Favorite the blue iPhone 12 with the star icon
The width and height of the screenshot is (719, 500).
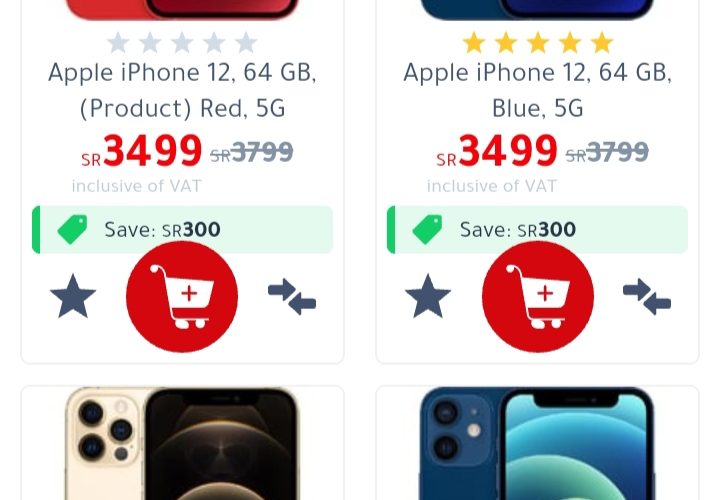[428, 296]
